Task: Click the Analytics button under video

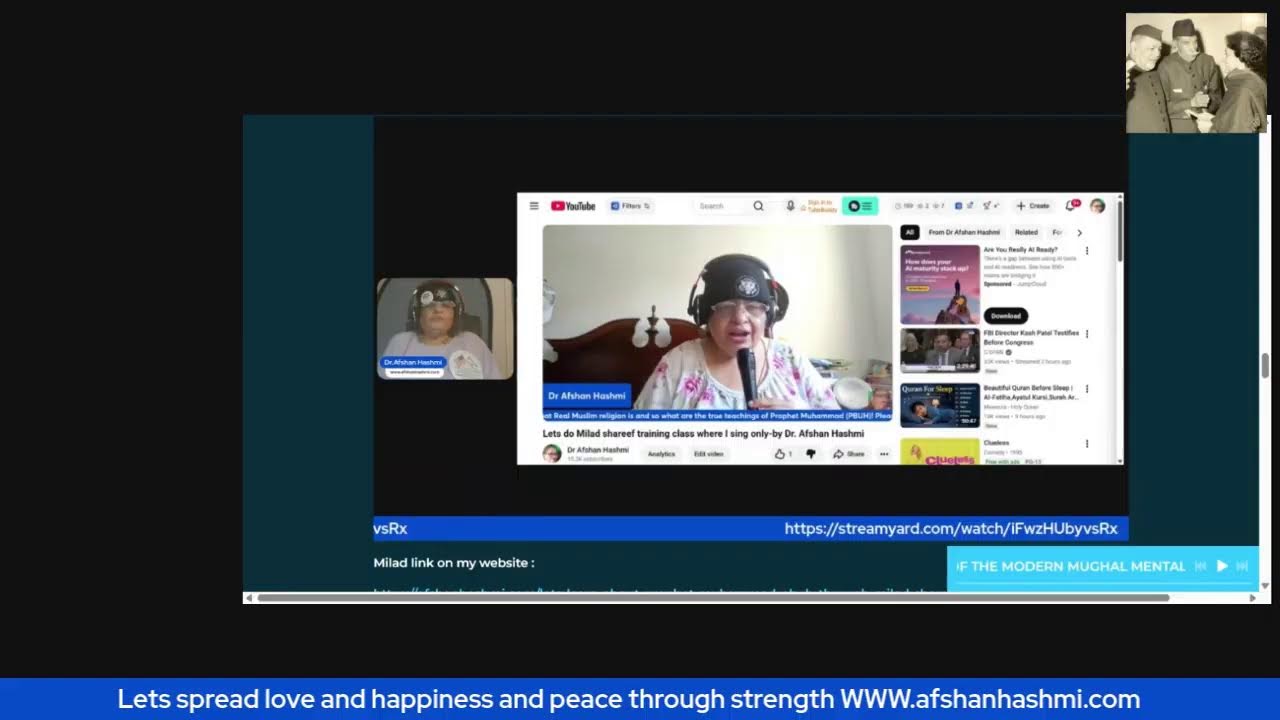Action: pyautogui.click(x=661, y=454)
